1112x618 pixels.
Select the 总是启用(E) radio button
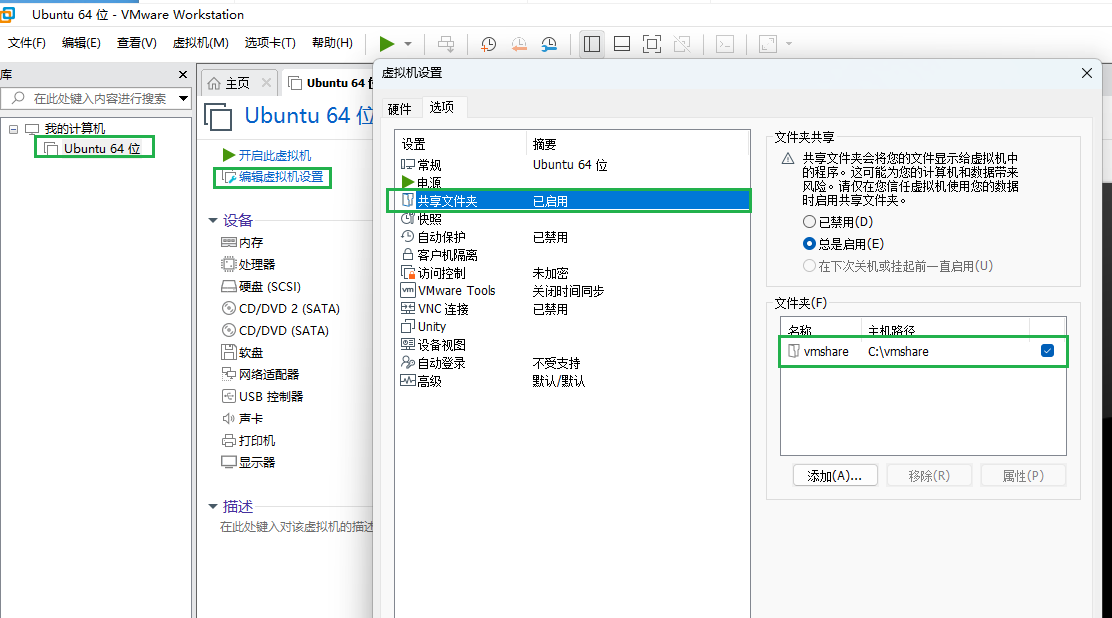809,244
